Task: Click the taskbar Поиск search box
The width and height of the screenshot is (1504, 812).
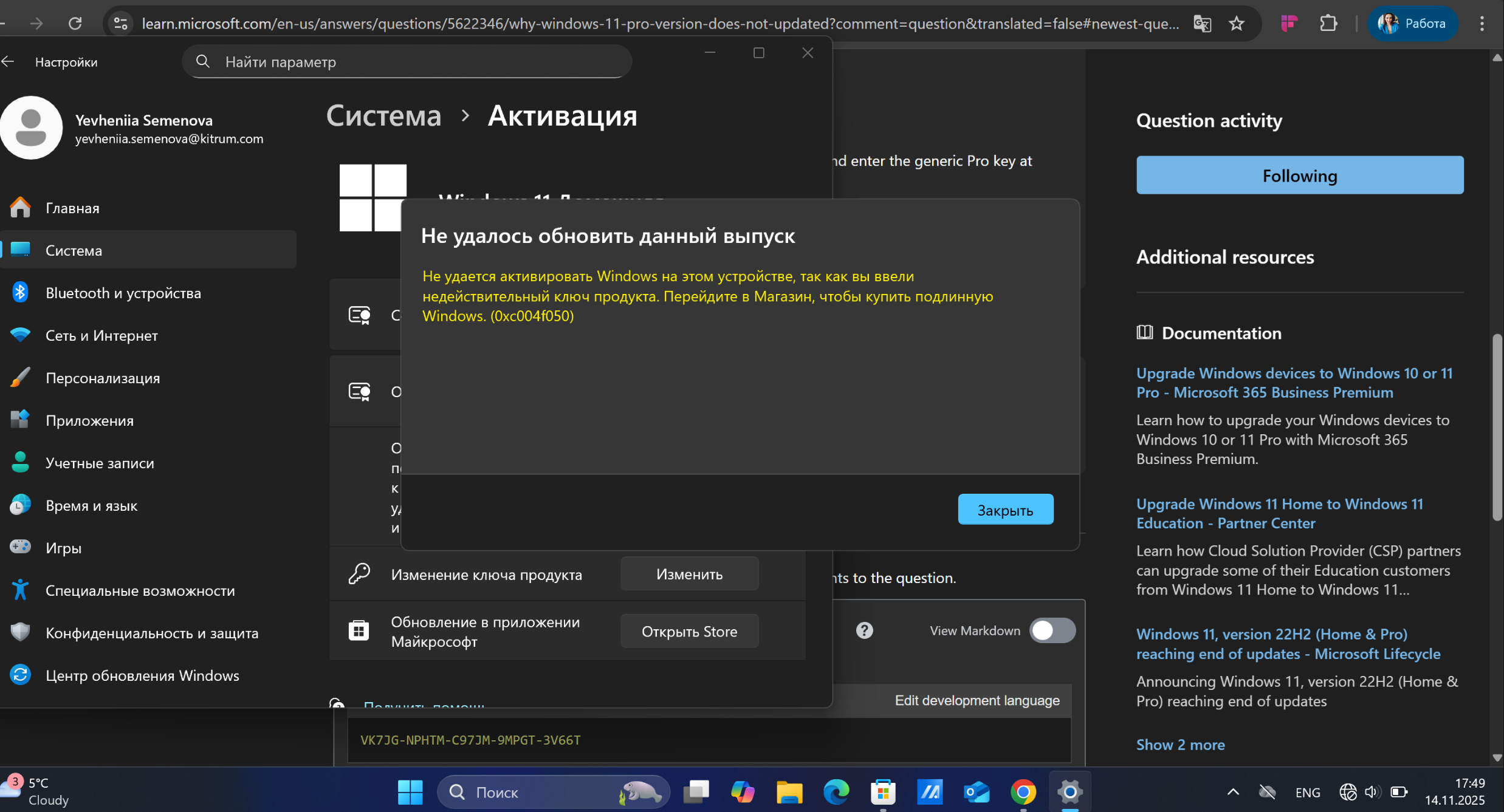Action: (x=553, y=791)
